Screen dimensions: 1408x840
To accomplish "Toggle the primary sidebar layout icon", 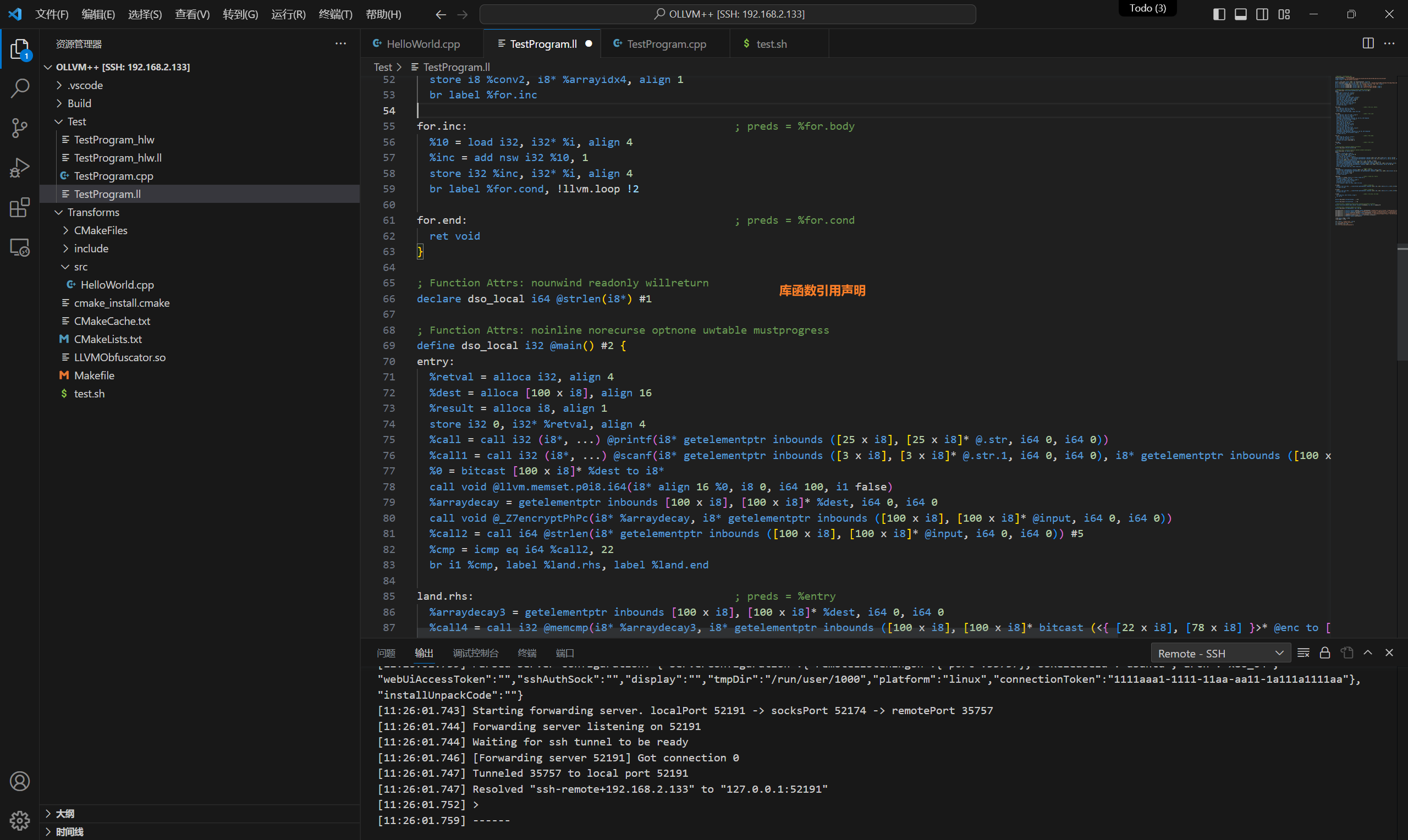I will click(1219, 14).
